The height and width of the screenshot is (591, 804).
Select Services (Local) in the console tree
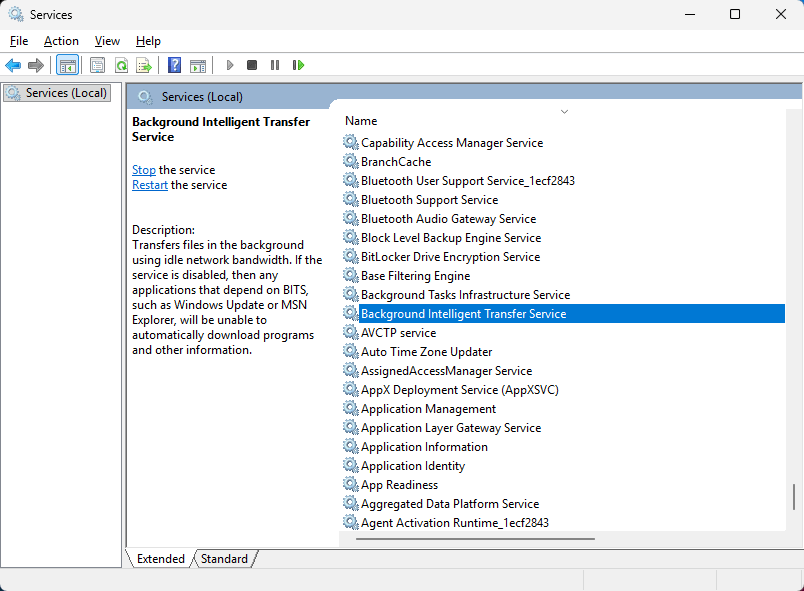coord(66,93)
